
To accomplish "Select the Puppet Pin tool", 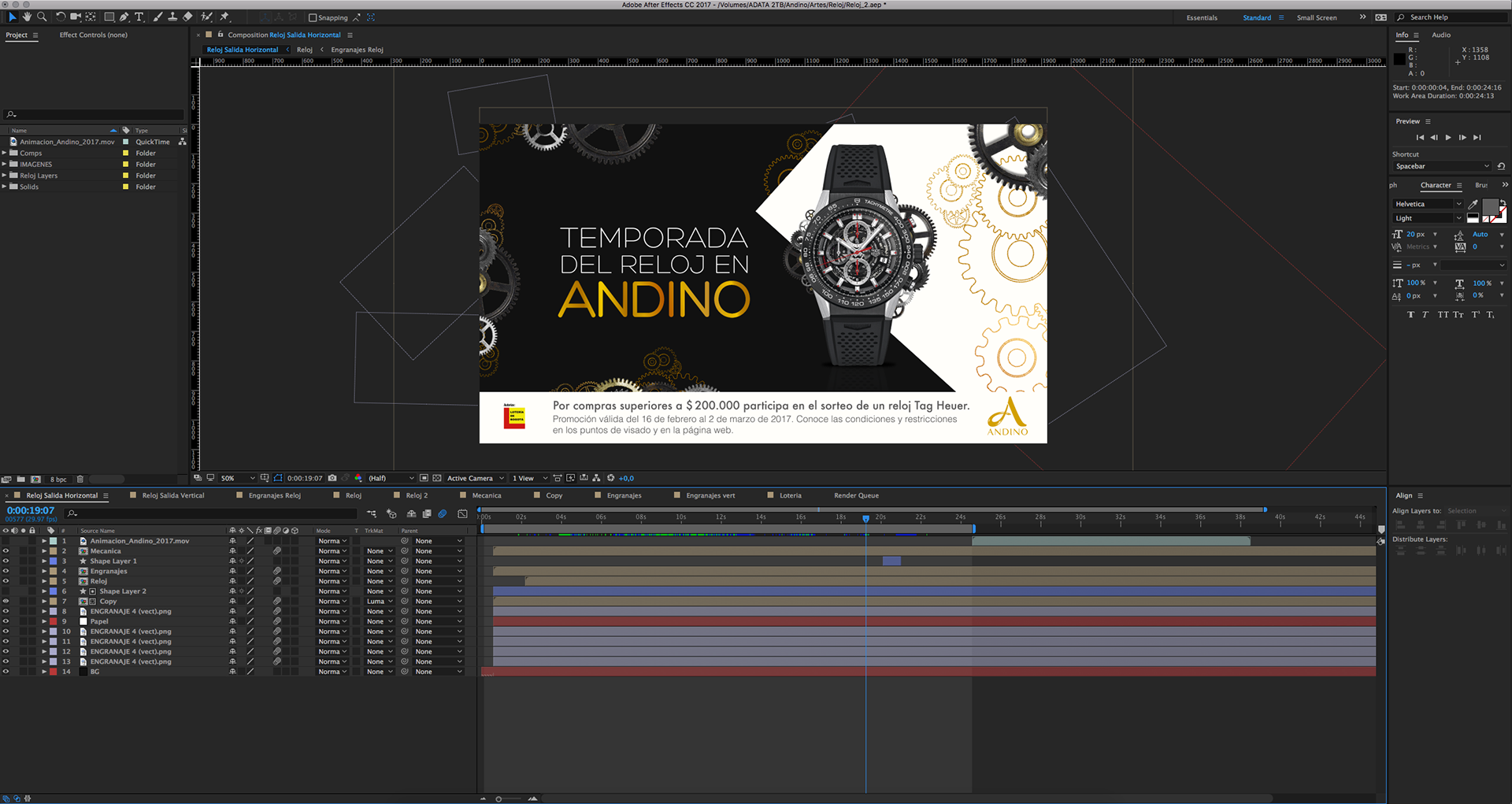I will pyautogui.click(x=225, y=17).
